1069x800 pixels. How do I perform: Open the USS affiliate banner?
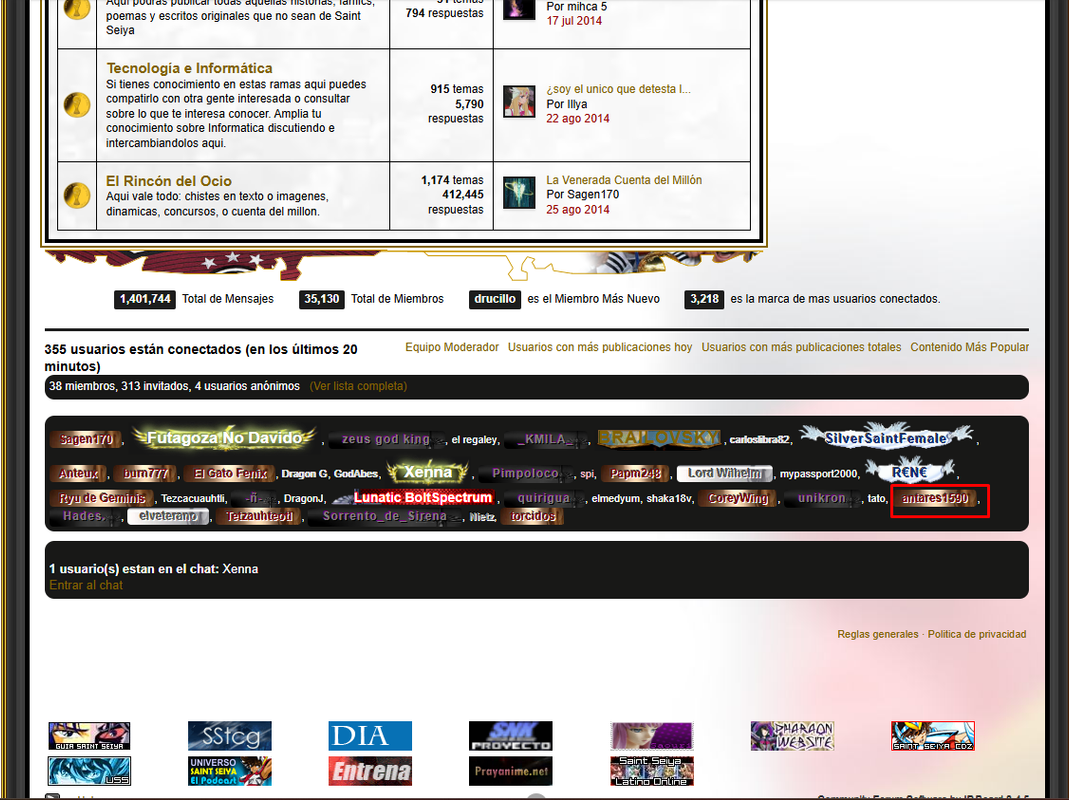click(89, 771)
